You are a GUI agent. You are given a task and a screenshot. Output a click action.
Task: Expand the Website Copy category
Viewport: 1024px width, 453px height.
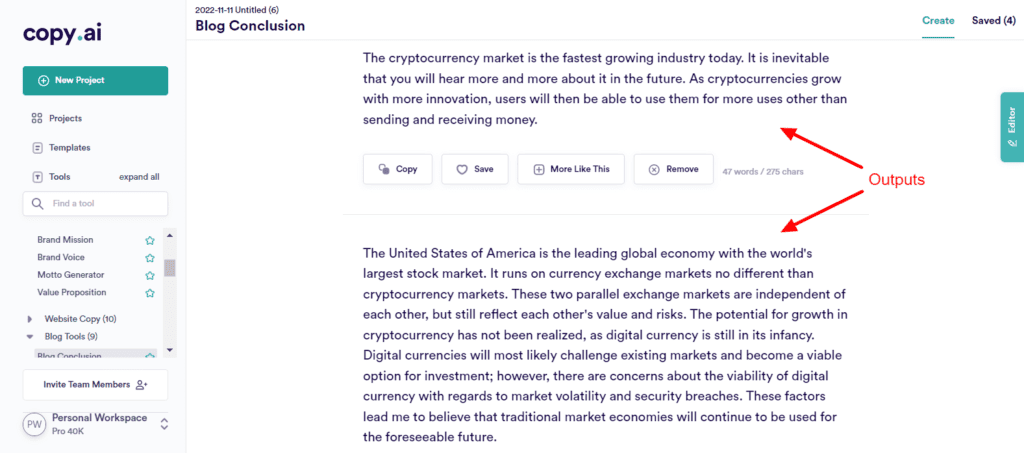[30, 319]
